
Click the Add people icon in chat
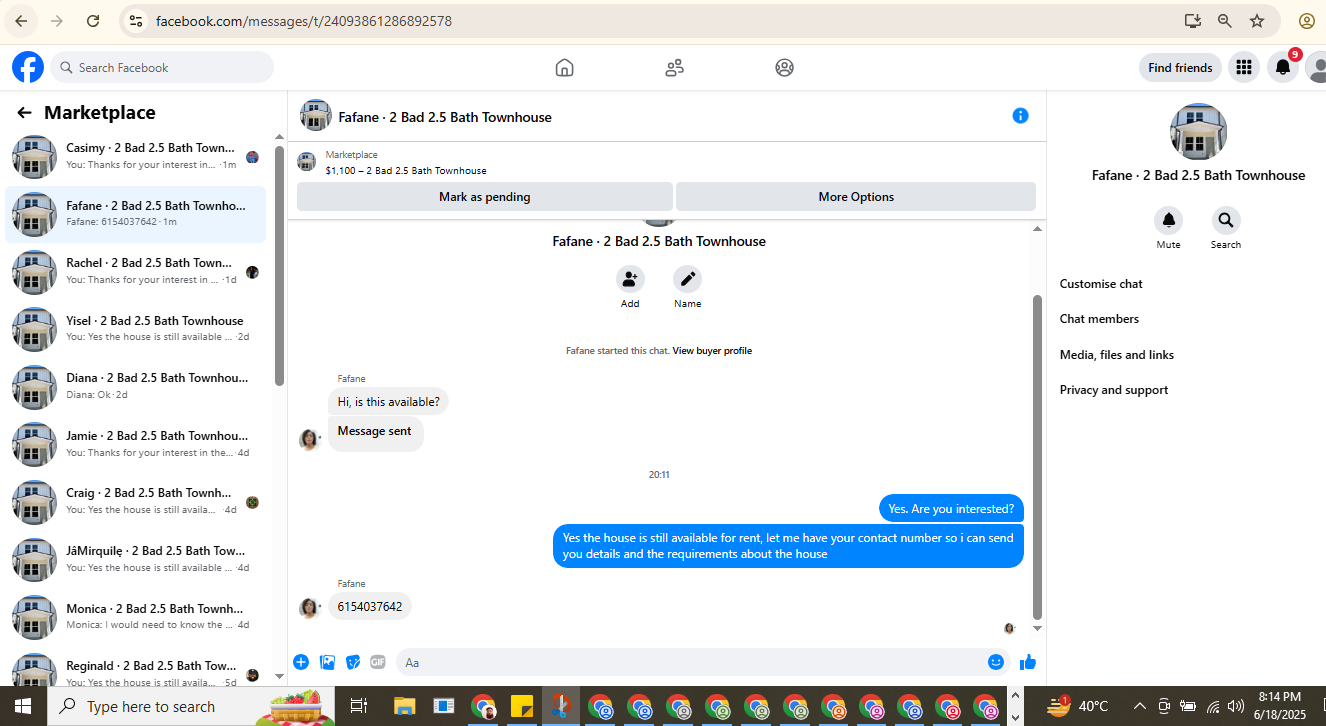[x=630, y=279]
